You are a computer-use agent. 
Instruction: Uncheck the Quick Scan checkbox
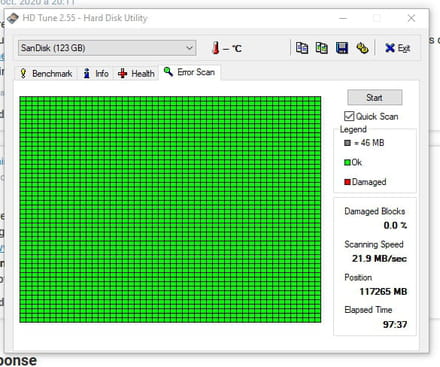coord(349,116)
